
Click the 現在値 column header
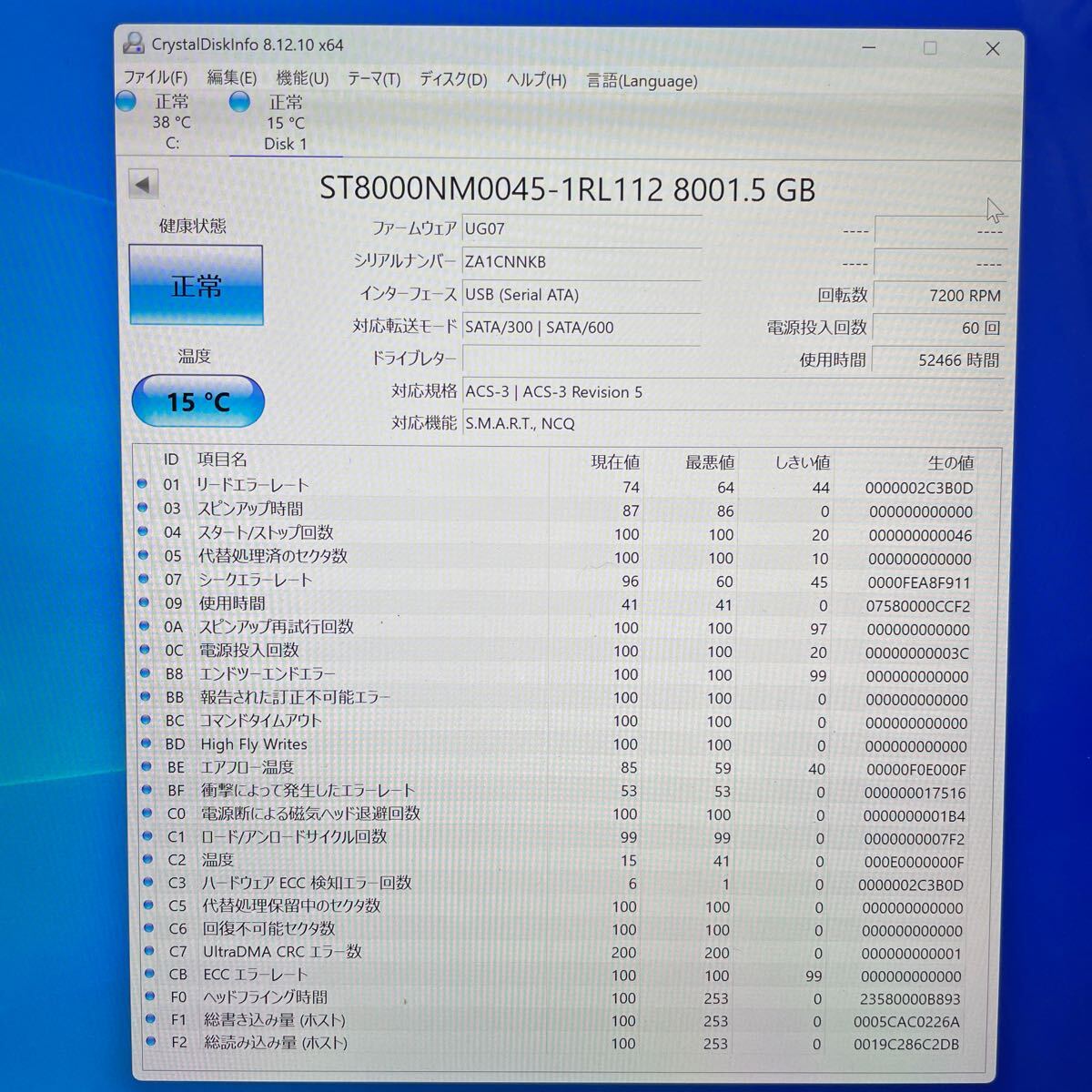pyautogui.click(x=615, y=462)
